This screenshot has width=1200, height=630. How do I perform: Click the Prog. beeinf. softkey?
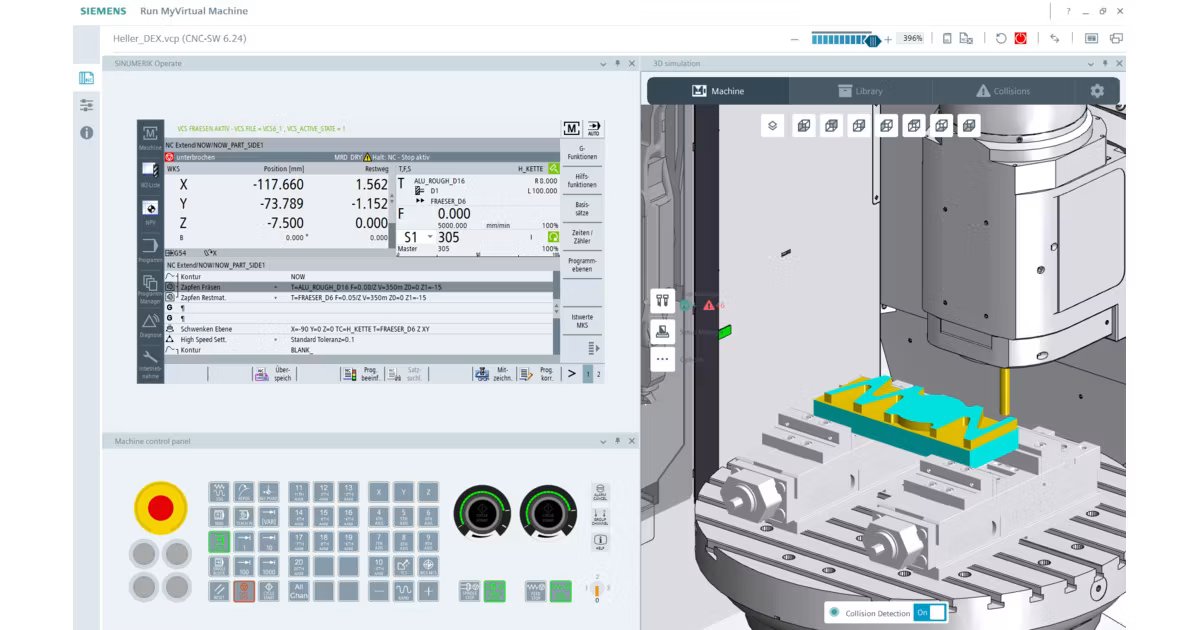[x=362, y=374]
